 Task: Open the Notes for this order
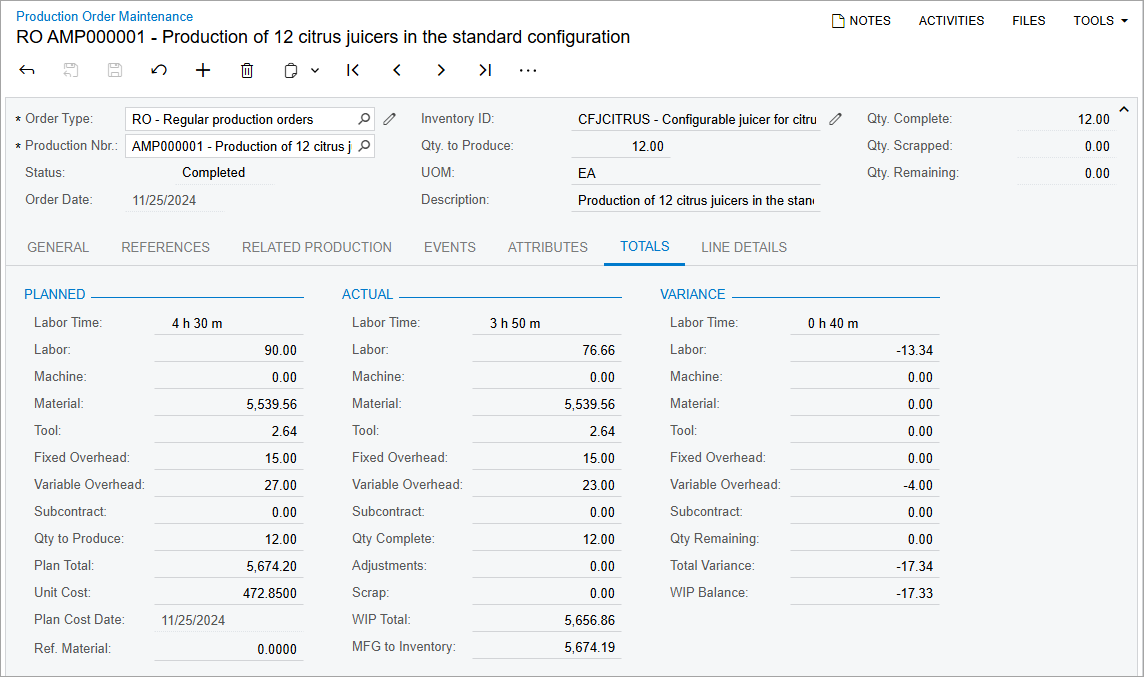(x=861, y=20)
